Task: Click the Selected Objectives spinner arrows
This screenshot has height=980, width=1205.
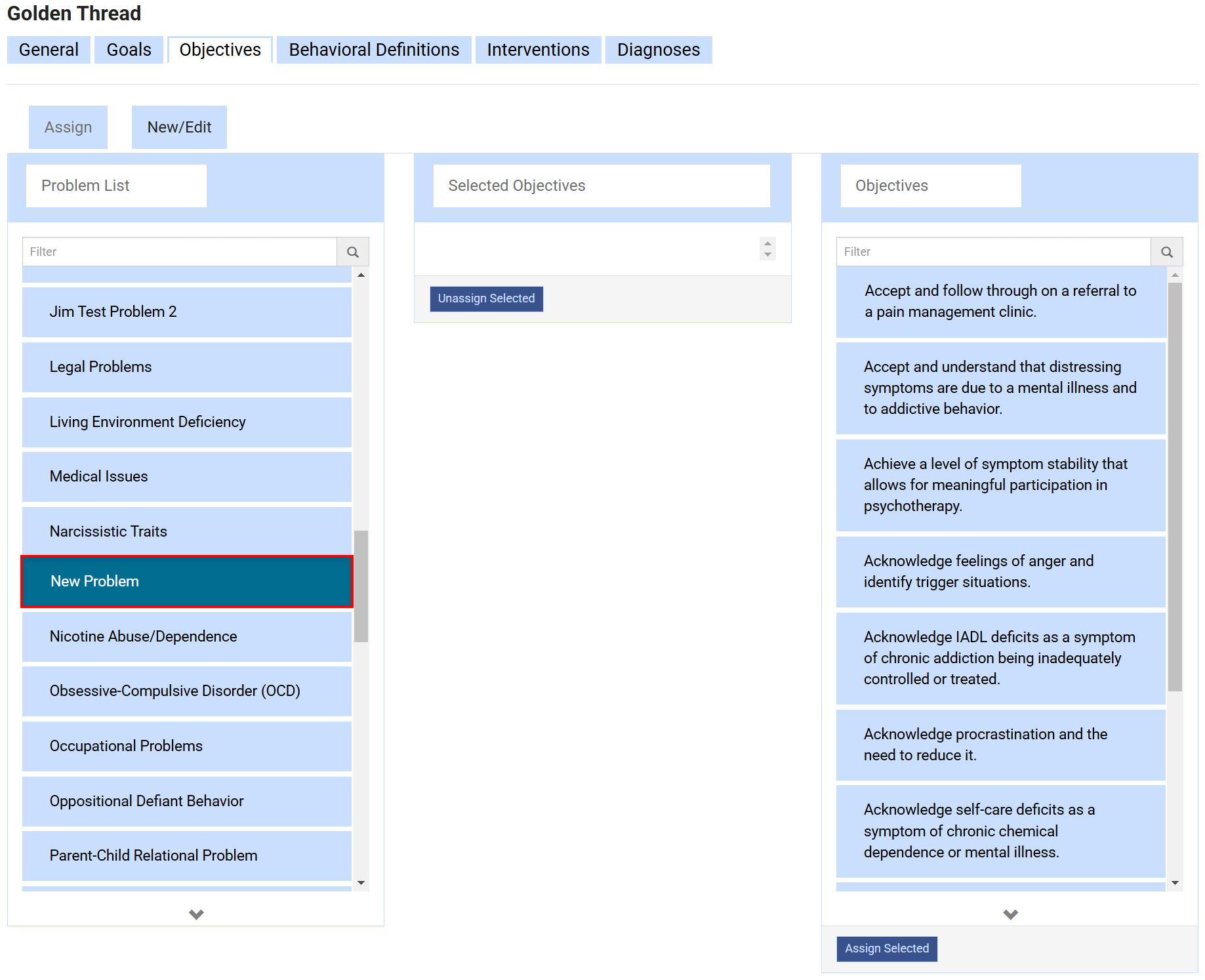Action: [x=767, y=249]
